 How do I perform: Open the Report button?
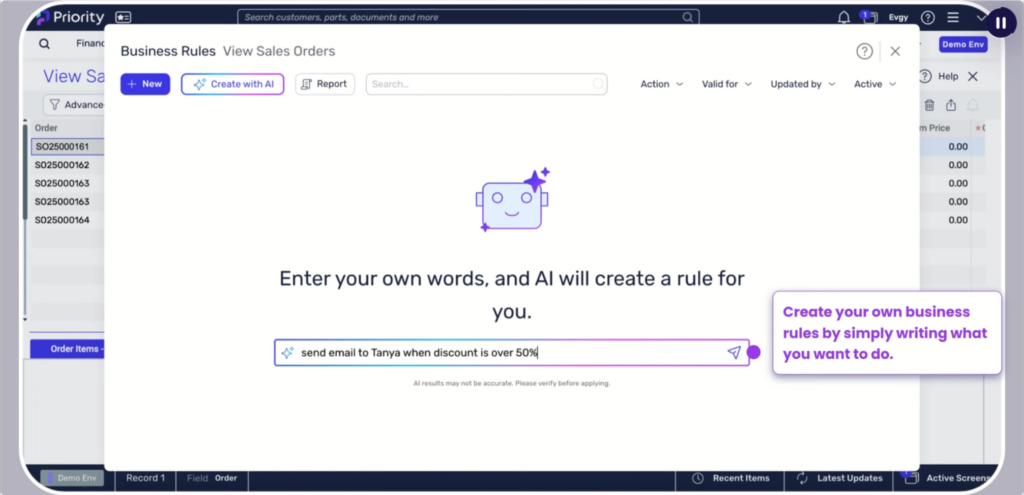click(x=325, y=84)
